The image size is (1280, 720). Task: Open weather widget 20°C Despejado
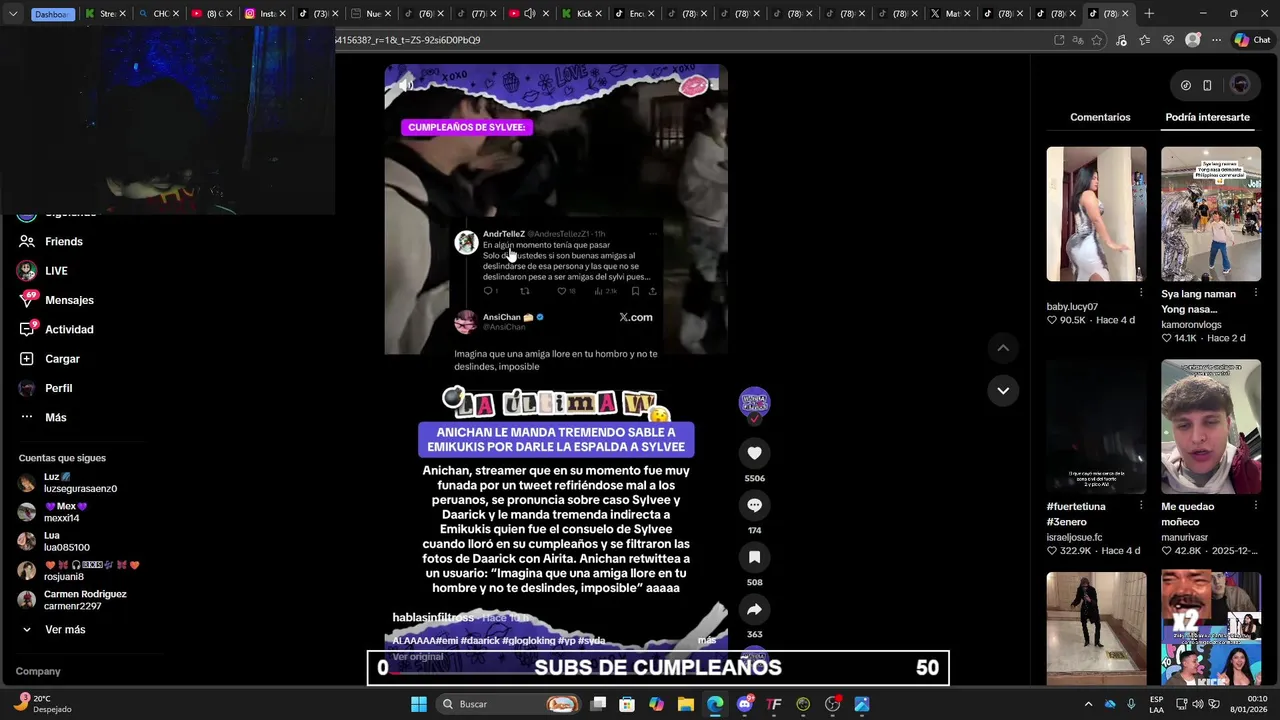pyautogui.click(x=44, y=703)
